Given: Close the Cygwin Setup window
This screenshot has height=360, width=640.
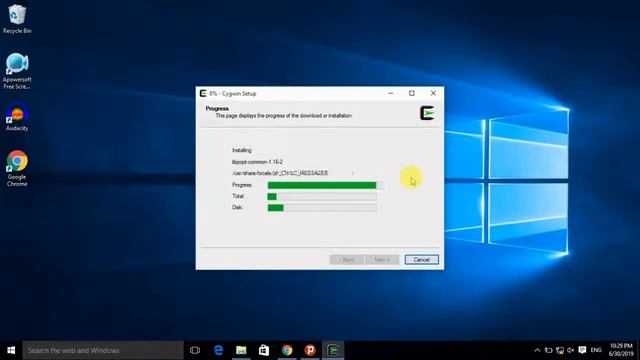Looking at the screenshot, I should (x=433, y=93).
